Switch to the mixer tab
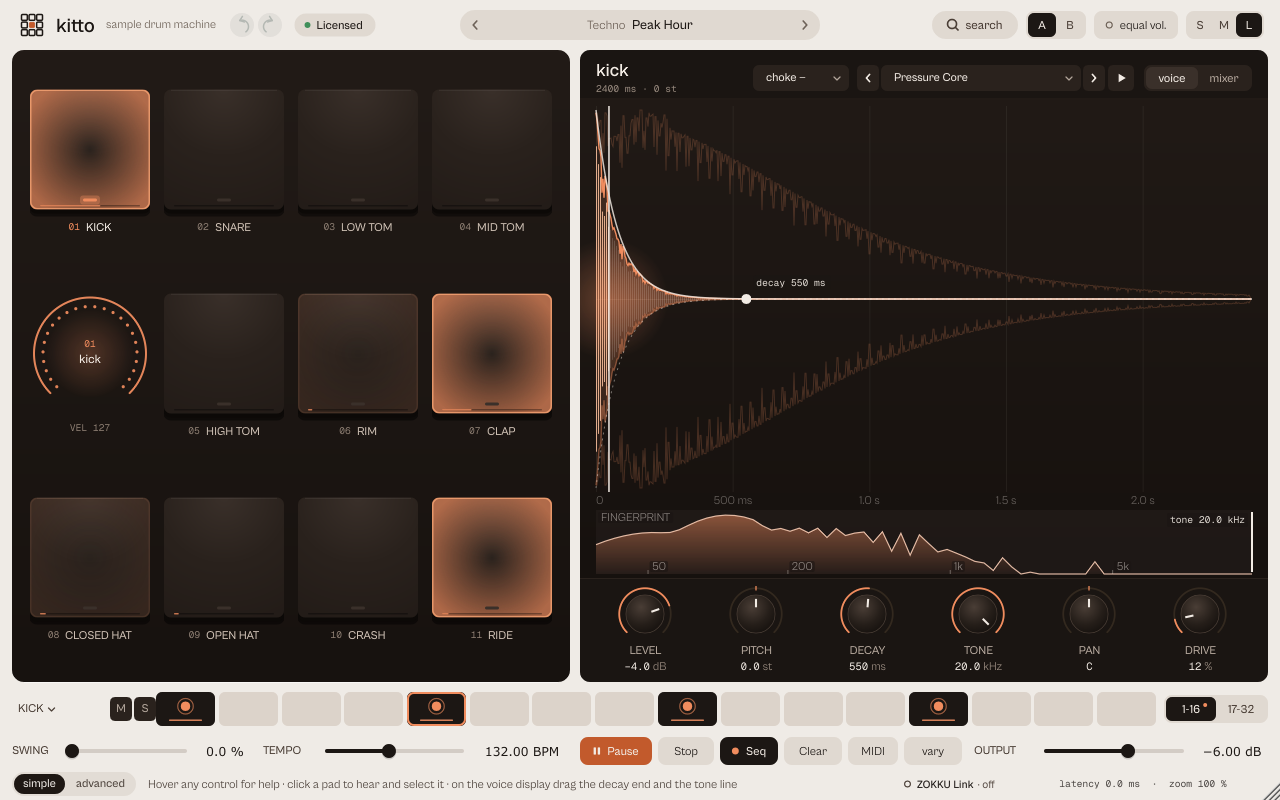This screenshot has height=800, width=1280. 1224,78
